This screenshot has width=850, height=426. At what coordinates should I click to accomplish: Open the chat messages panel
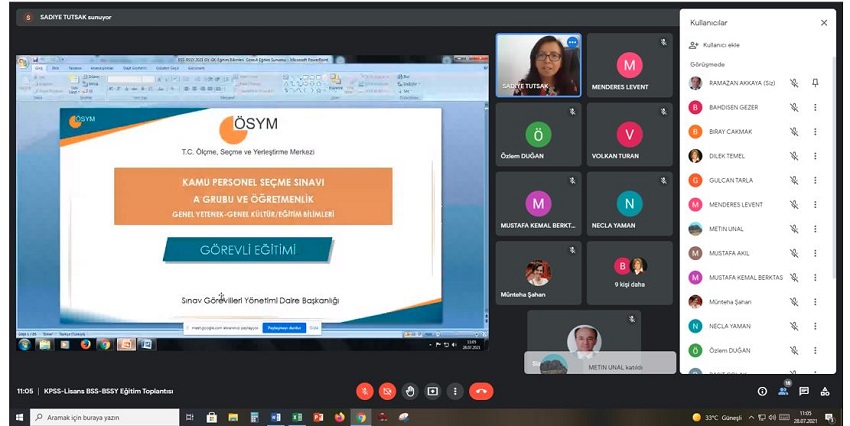tap(804, 391)
